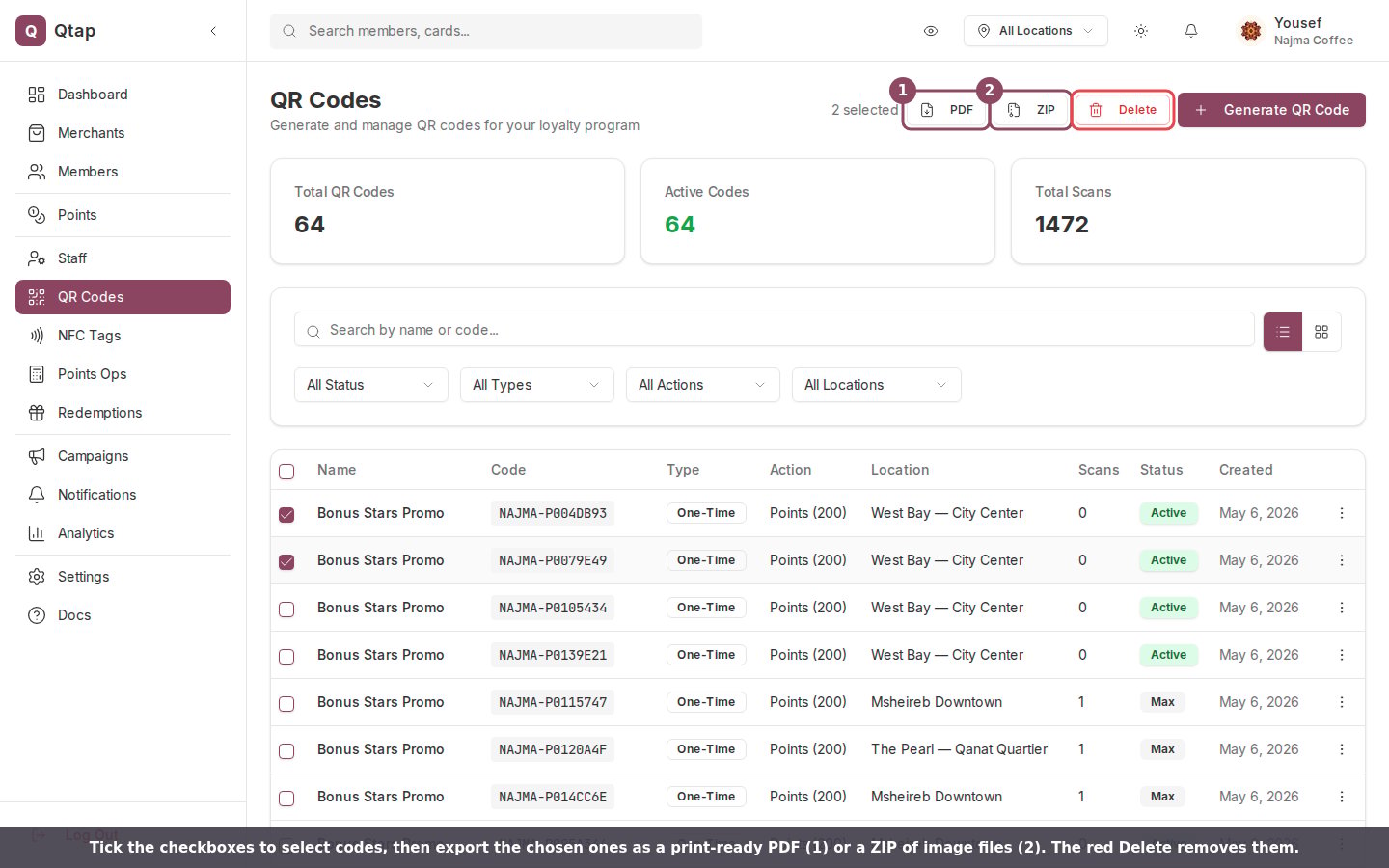
Task: Open row menu for code NAJMA-P0079E49
Action: tap(1342, 560)
